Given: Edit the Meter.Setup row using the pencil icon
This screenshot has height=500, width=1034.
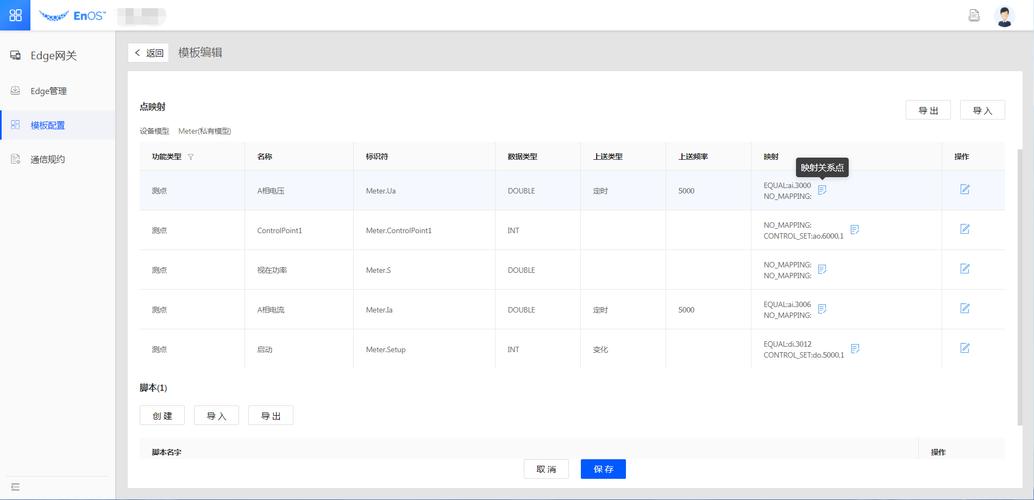Looking at the screenshot, I should pyautogui.click(x=965, y=348).
